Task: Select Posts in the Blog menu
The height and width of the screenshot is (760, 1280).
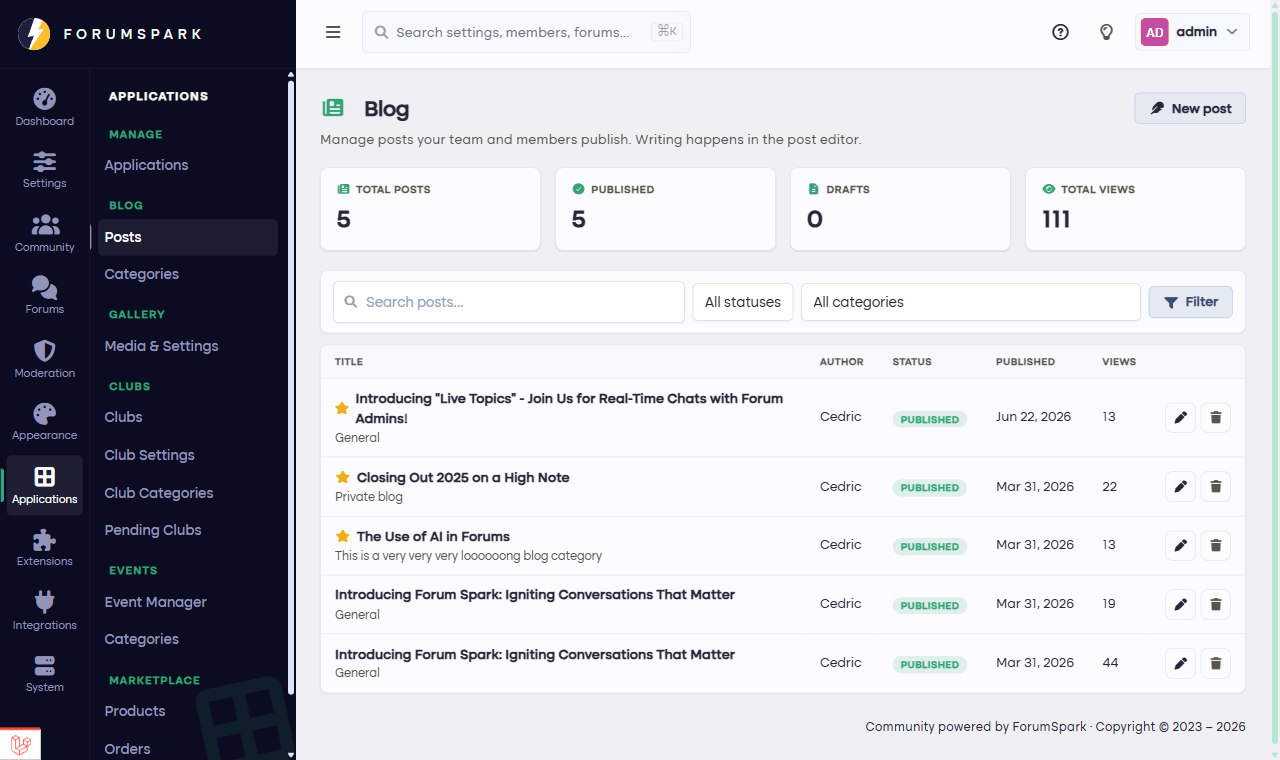Action: coord(188,237)
